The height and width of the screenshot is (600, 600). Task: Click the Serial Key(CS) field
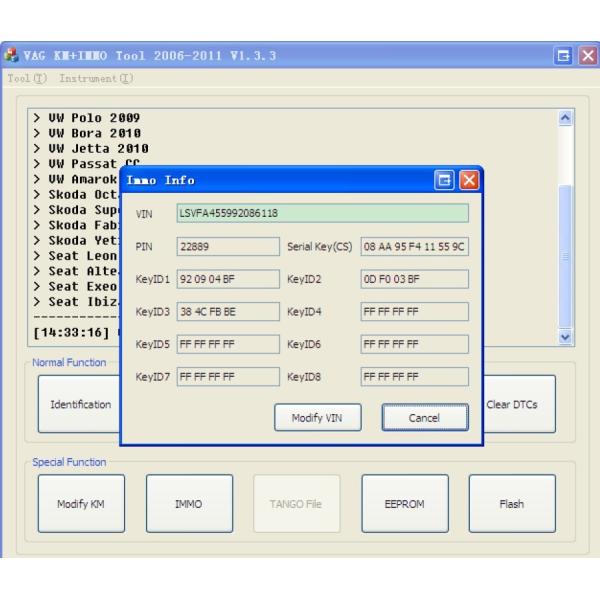tap(414, 246)
